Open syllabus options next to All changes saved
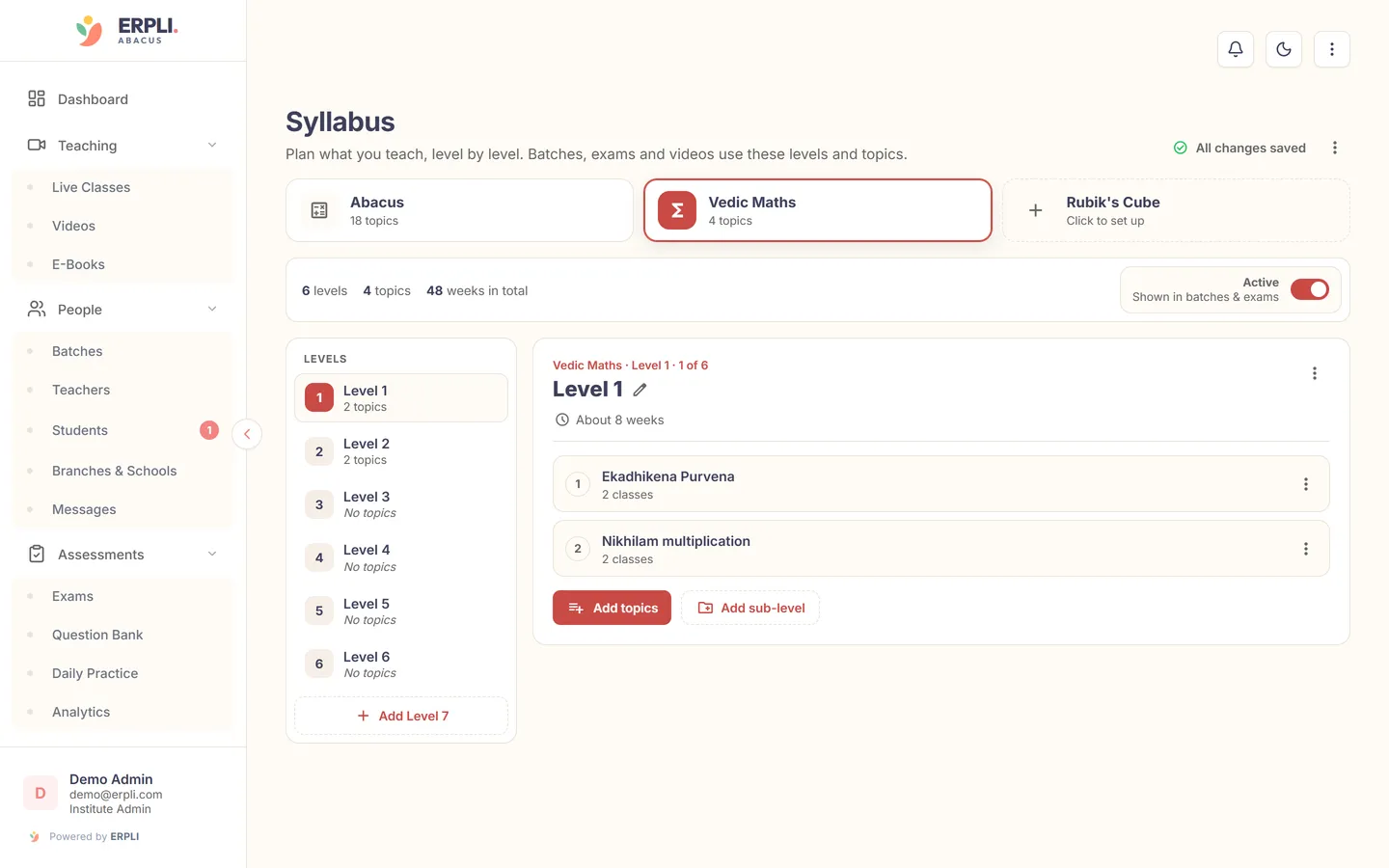Viewport: 1389px width, 868px height. pyautogui.click(x=1335, y=148)
